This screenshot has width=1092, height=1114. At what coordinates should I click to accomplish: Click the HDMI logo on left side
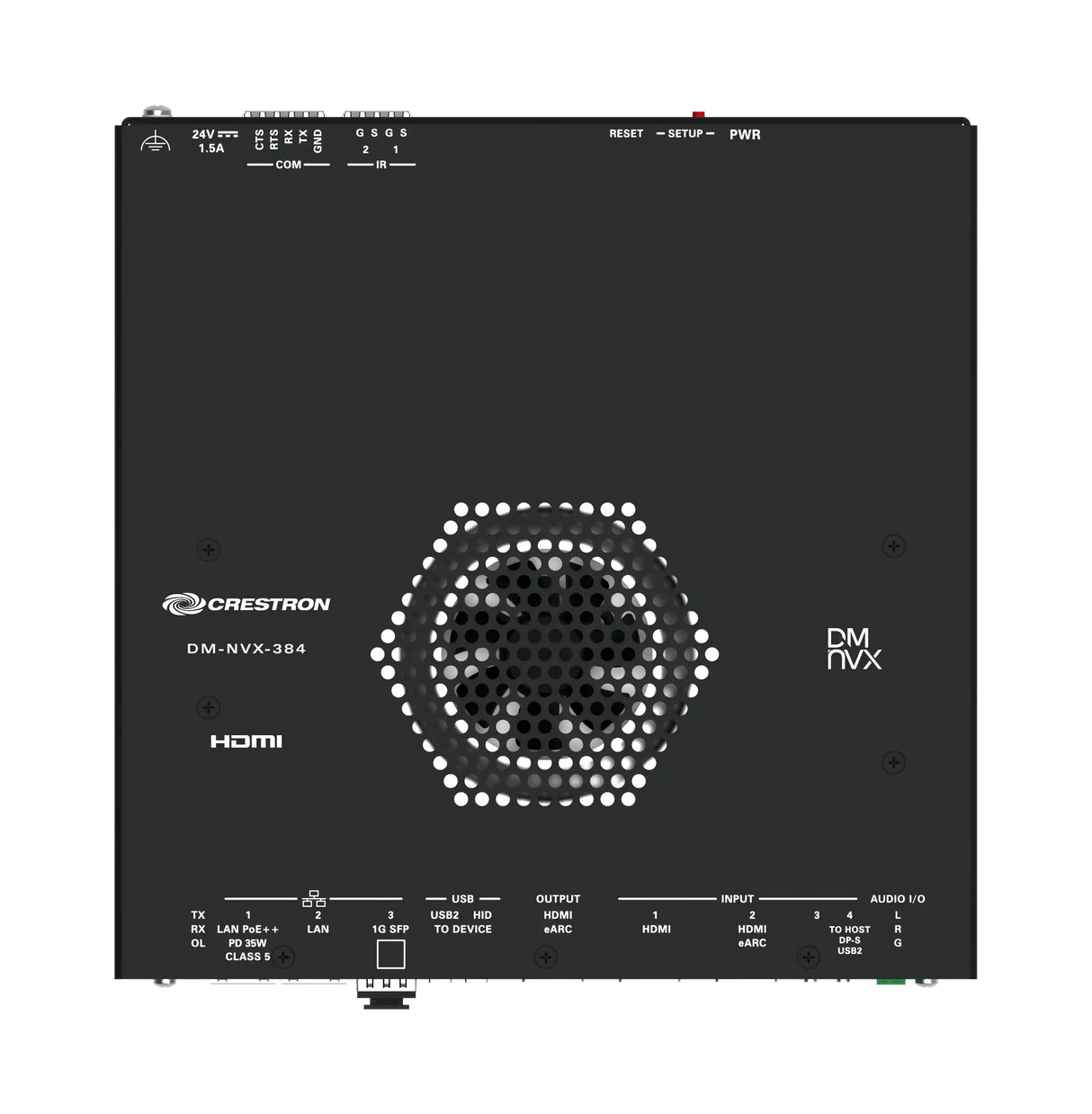coord(246,741)
